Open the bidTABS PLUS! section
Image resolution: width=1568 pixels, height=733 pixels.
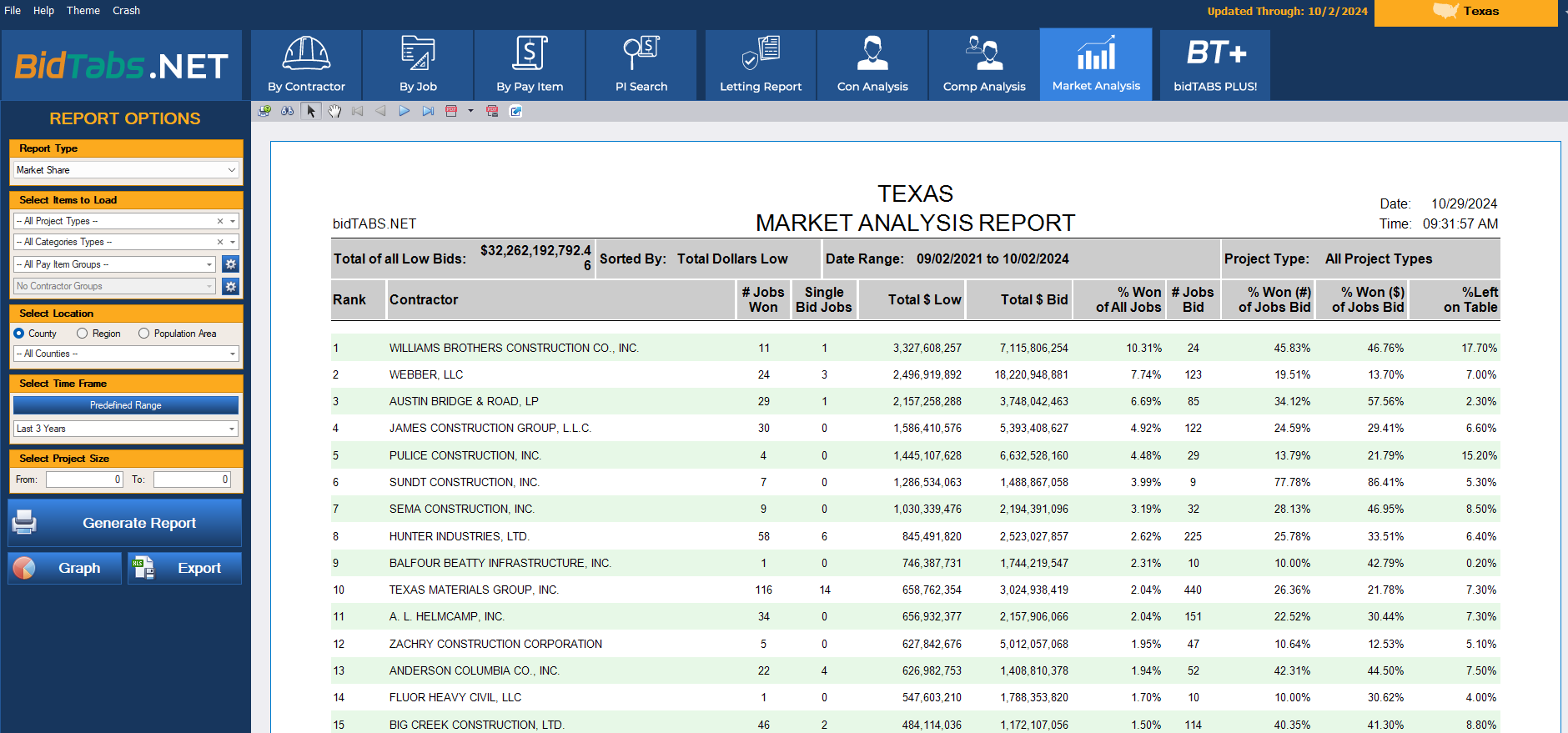point(1215,65)
